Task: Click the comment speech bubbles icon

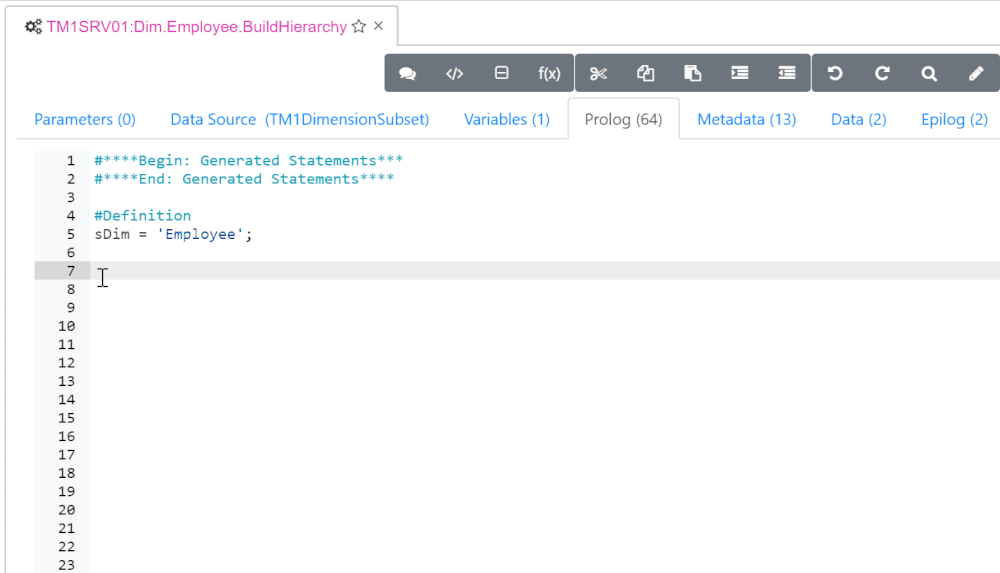Action: click(x=408, y=73)
